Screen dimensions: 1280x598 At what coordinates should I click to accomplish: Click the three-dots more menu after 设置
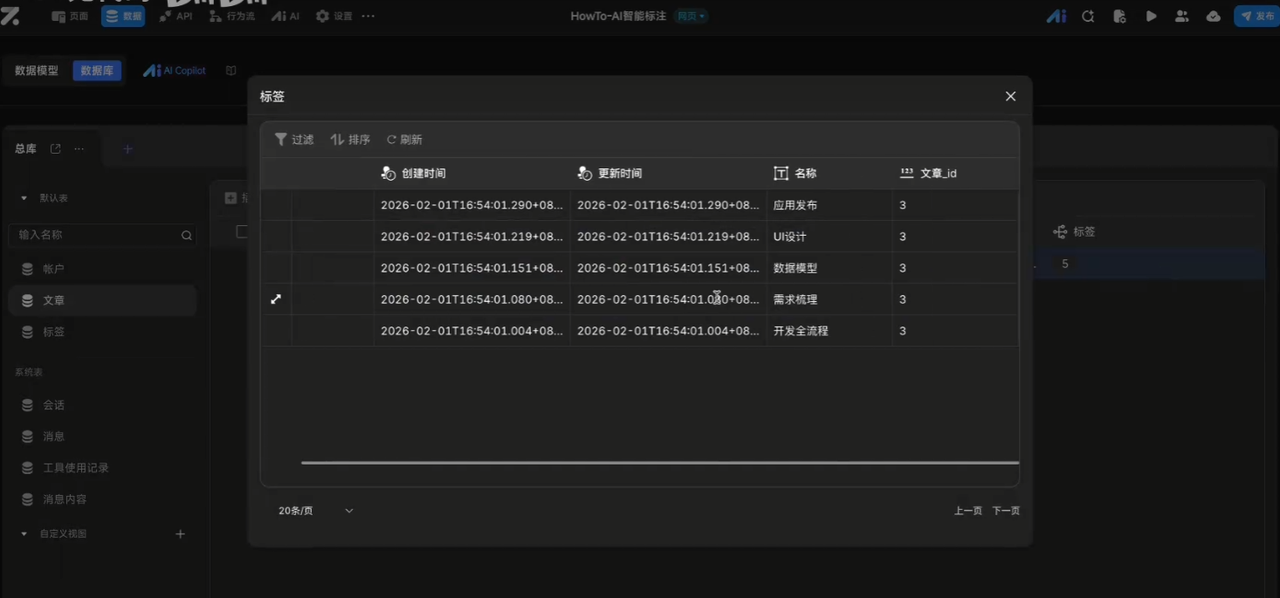coord(368,16)
